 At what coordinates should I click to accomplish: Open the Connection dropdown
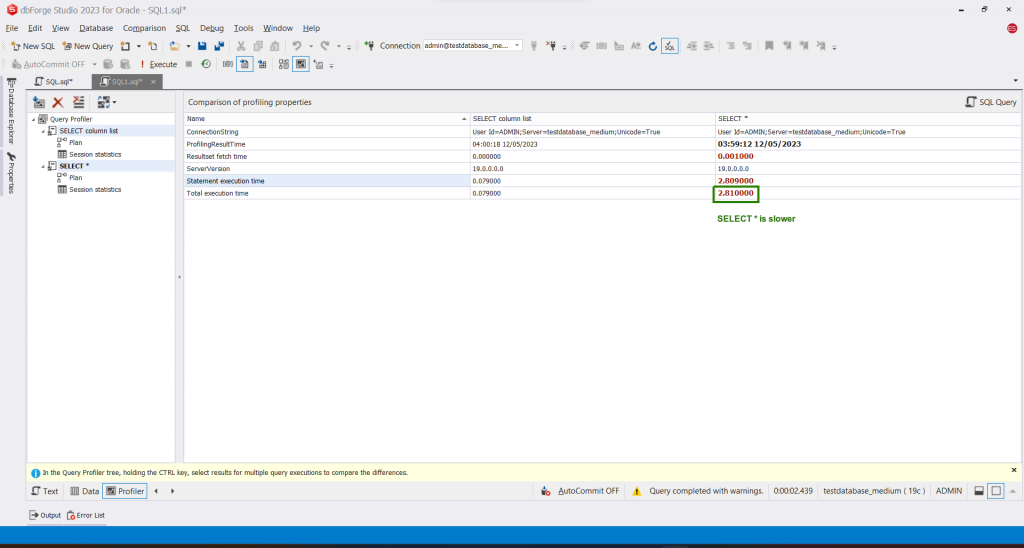click(x=517, y=46)
